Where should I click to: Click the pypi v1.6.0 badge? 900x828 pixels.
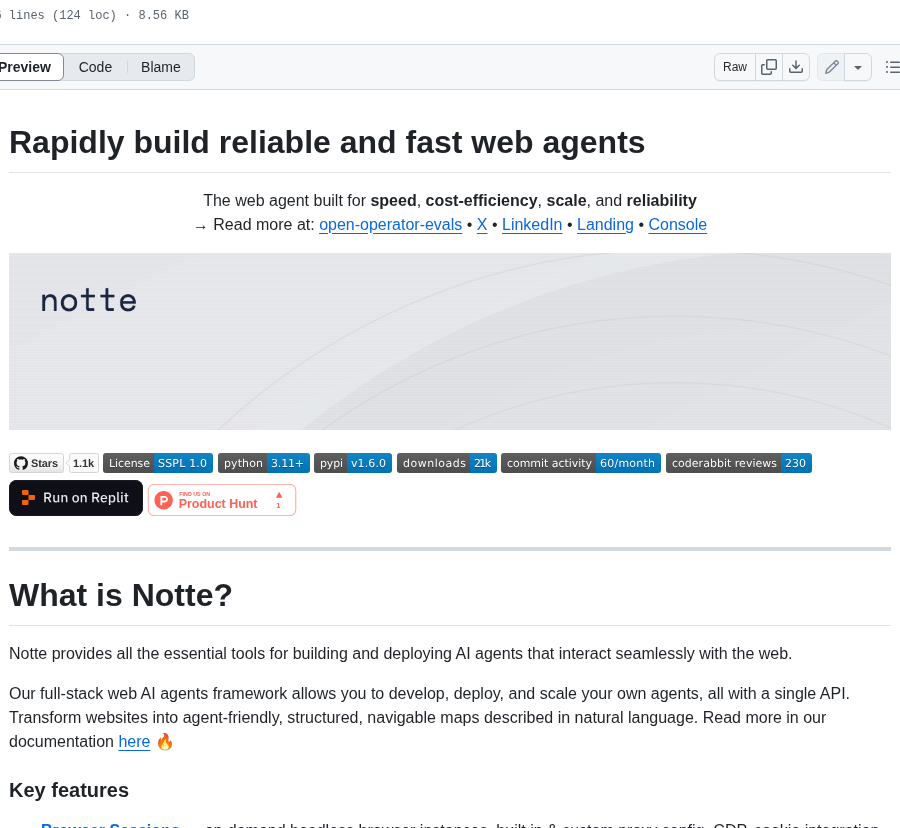tap(352, 462)
